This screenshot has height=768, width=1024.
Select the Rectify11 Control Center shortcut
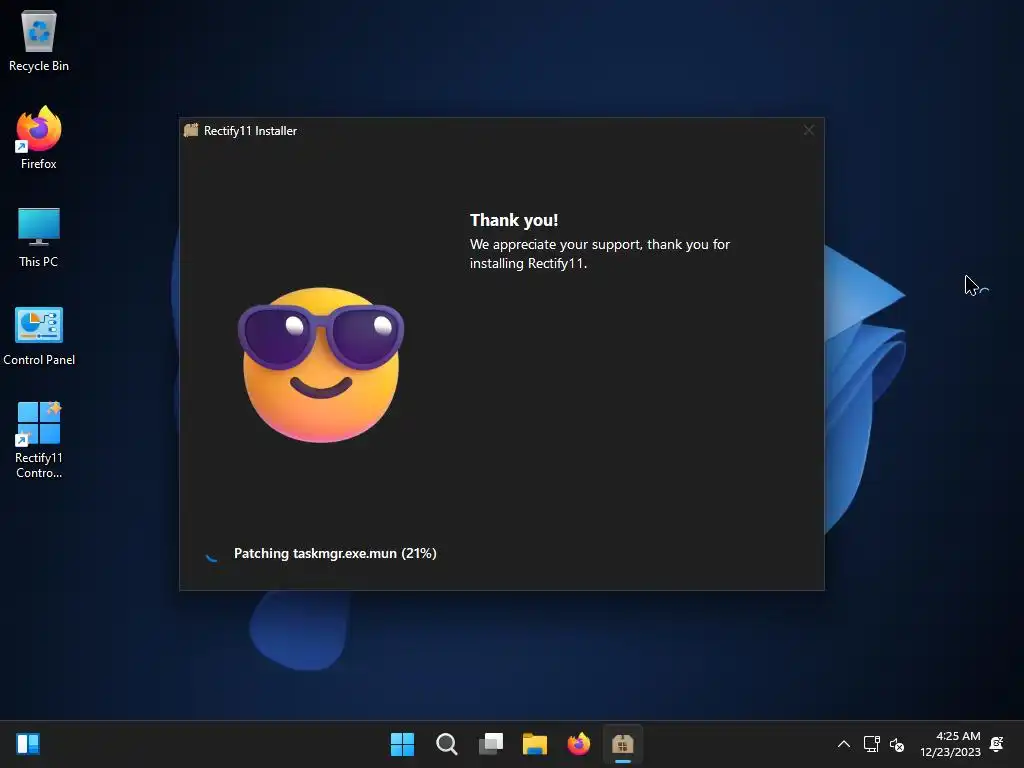[39, 440]
